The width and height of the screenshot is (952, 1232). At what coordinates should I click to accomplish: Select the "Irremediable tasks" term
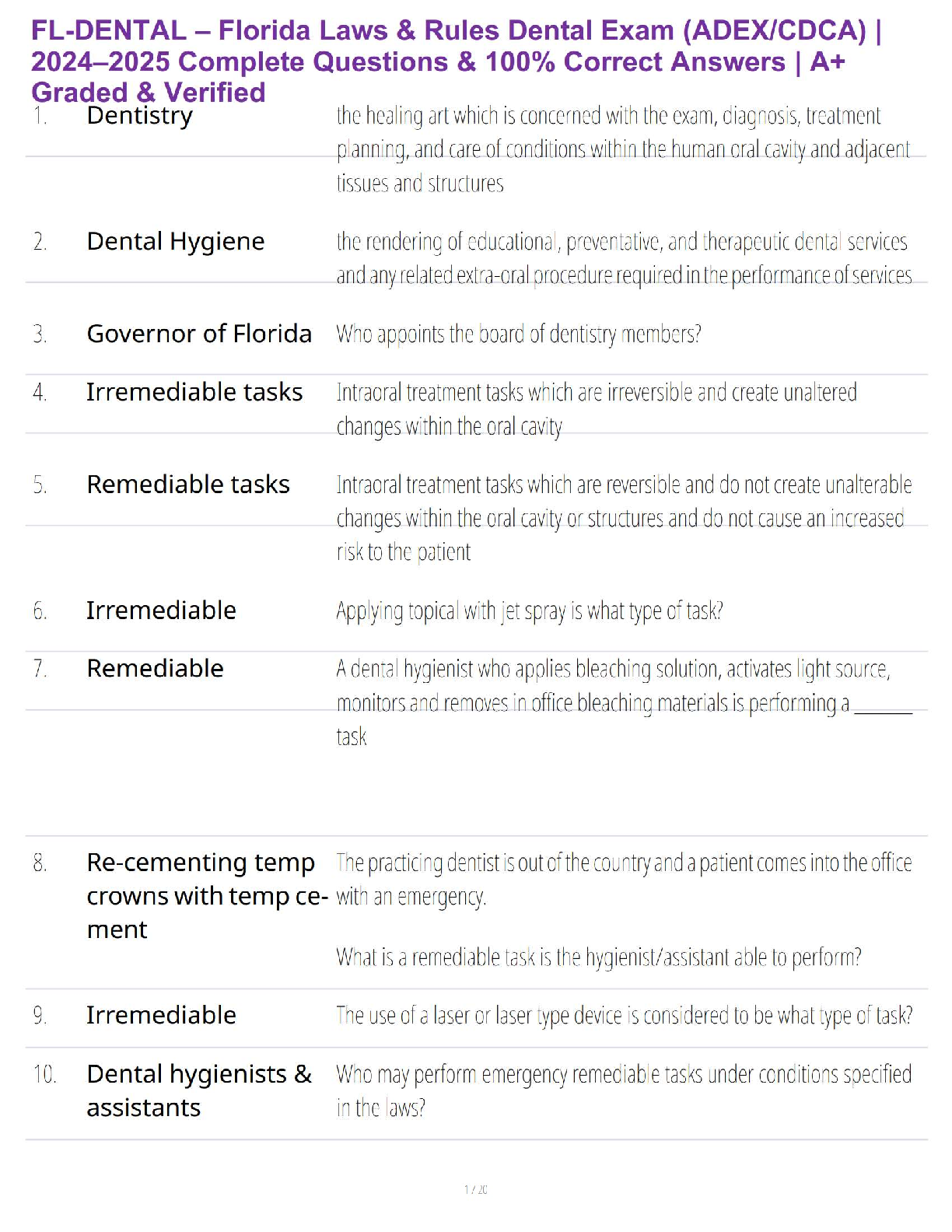click(194, 392)
